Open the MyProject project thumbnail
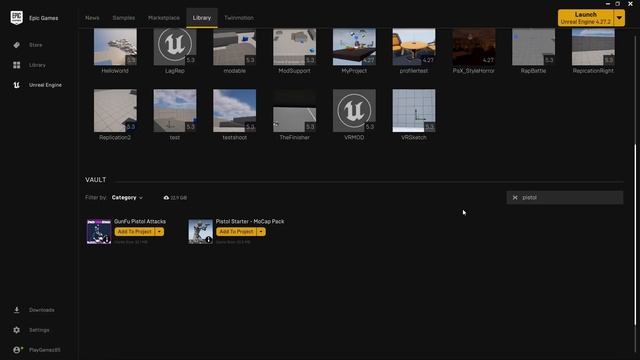The height and width of the screenshot is (360, 640). [x=354, y=47]
